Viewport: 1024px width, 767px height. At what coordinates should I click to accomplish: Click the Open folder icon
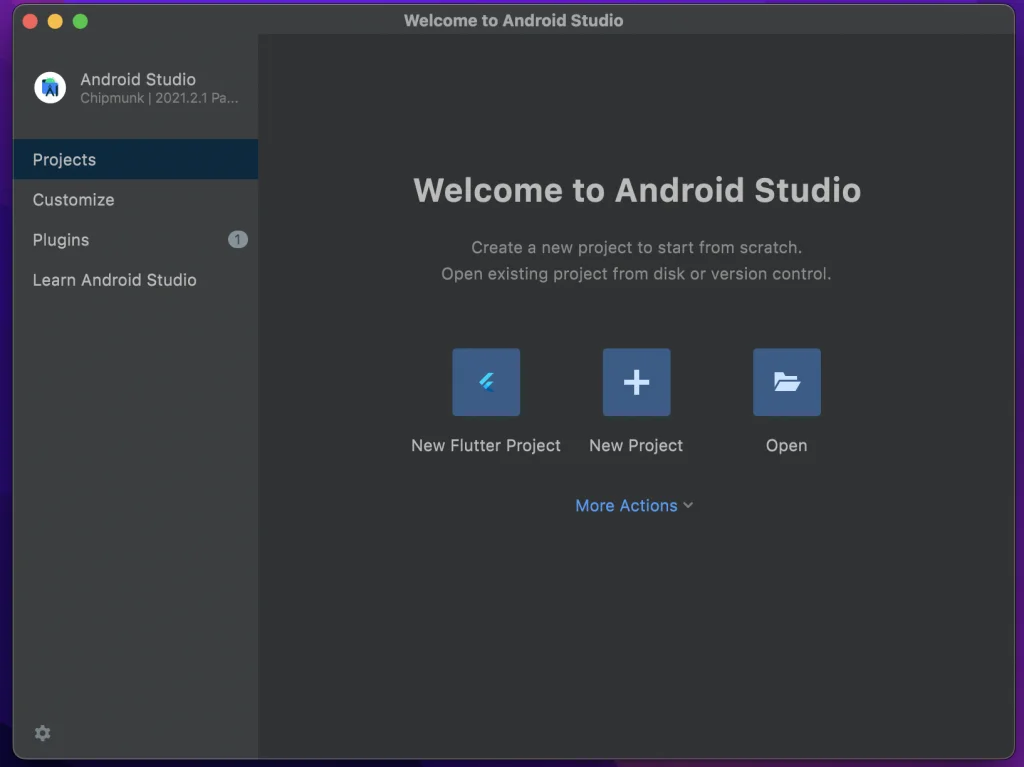(x=786, y=382)
